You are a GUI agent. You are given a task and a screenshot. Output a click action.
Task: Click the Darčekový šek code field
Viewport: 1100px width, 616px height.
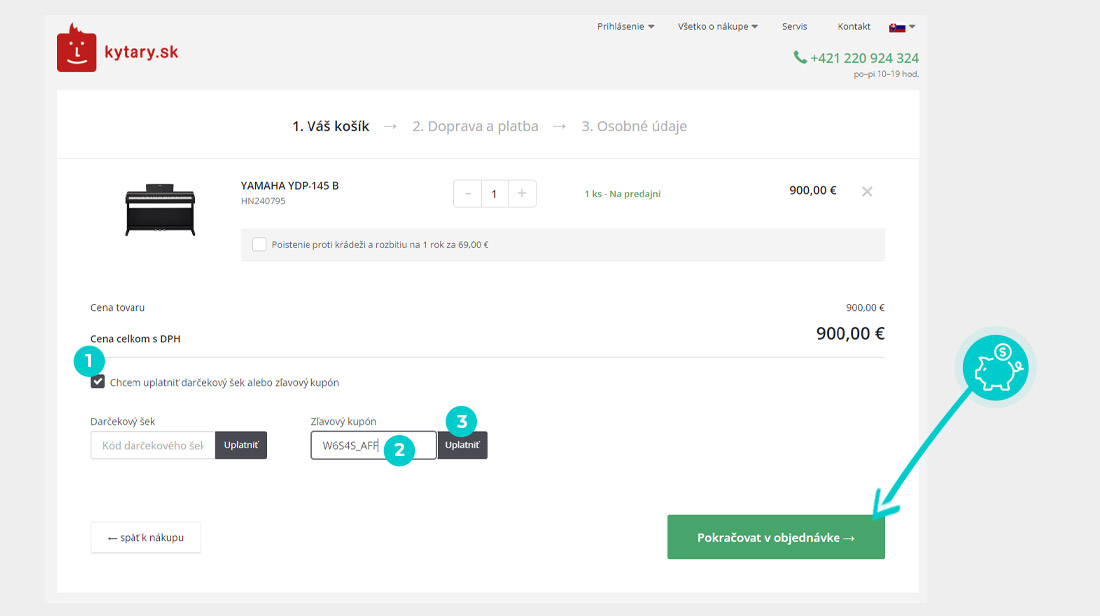pyautogui.click(x=153, y=446)
